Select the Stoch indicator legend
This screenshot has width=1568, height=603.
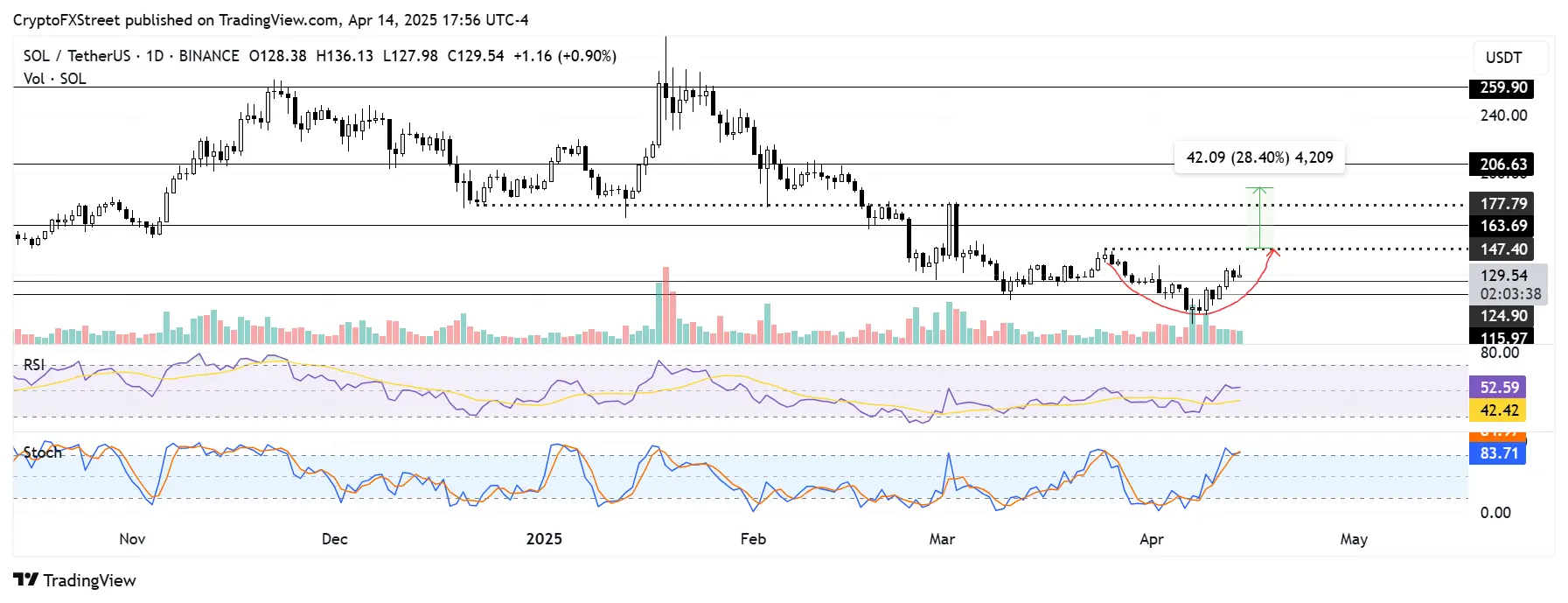(42, 452)
